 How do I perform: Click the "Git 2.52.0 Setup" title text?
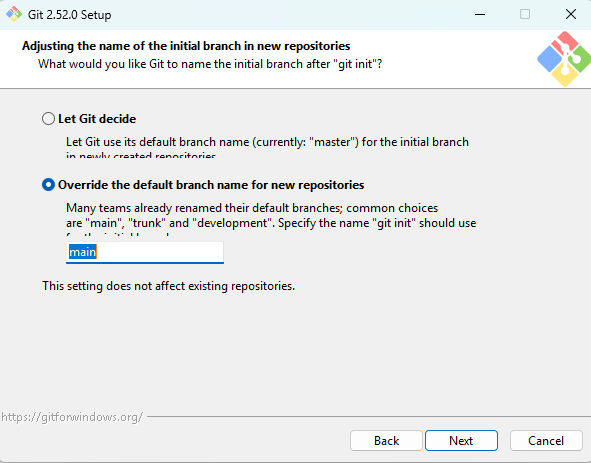pos(69,15)
